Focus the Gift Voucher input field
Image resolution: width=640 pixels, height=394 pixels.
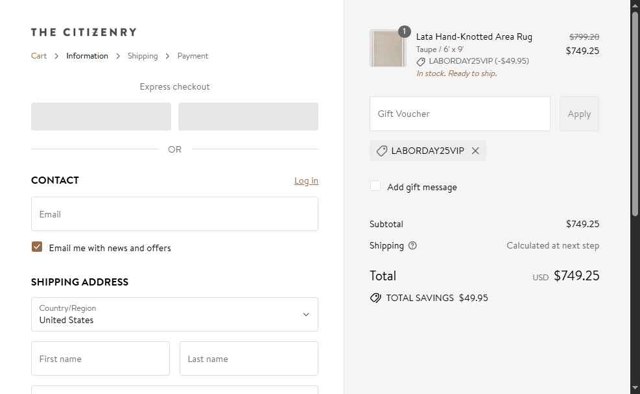pyautogui.click(x=460, y=114)
